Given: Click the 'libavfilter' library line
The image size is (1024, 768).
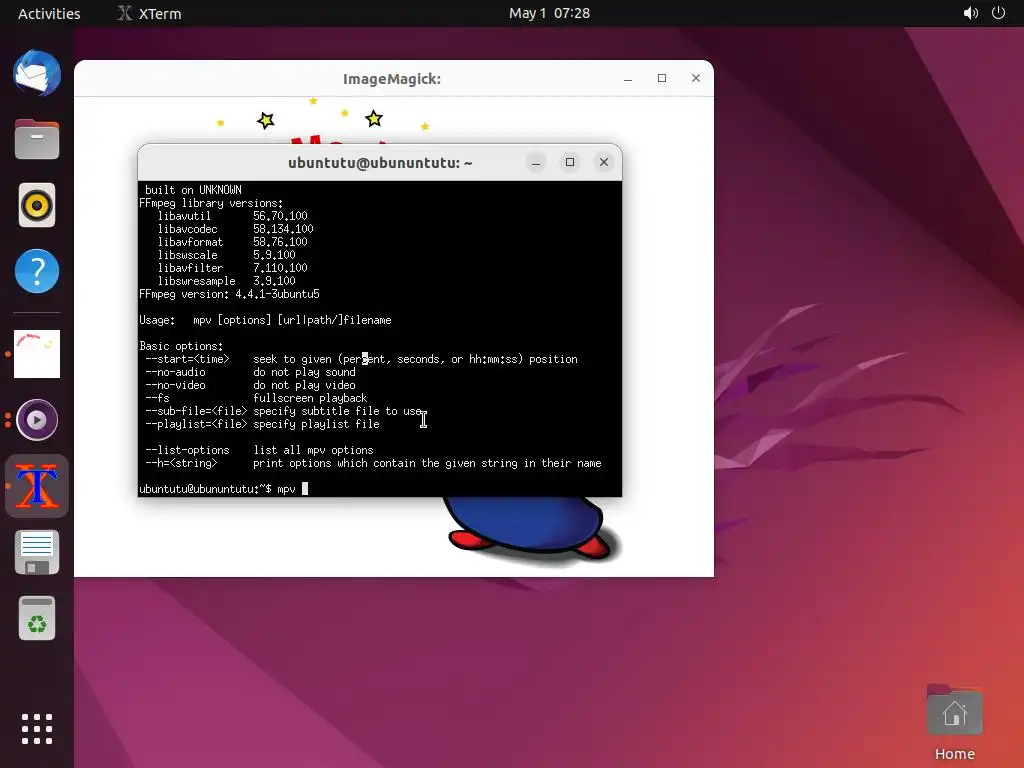Looking at the screenshot, I should tap(232, 268).
